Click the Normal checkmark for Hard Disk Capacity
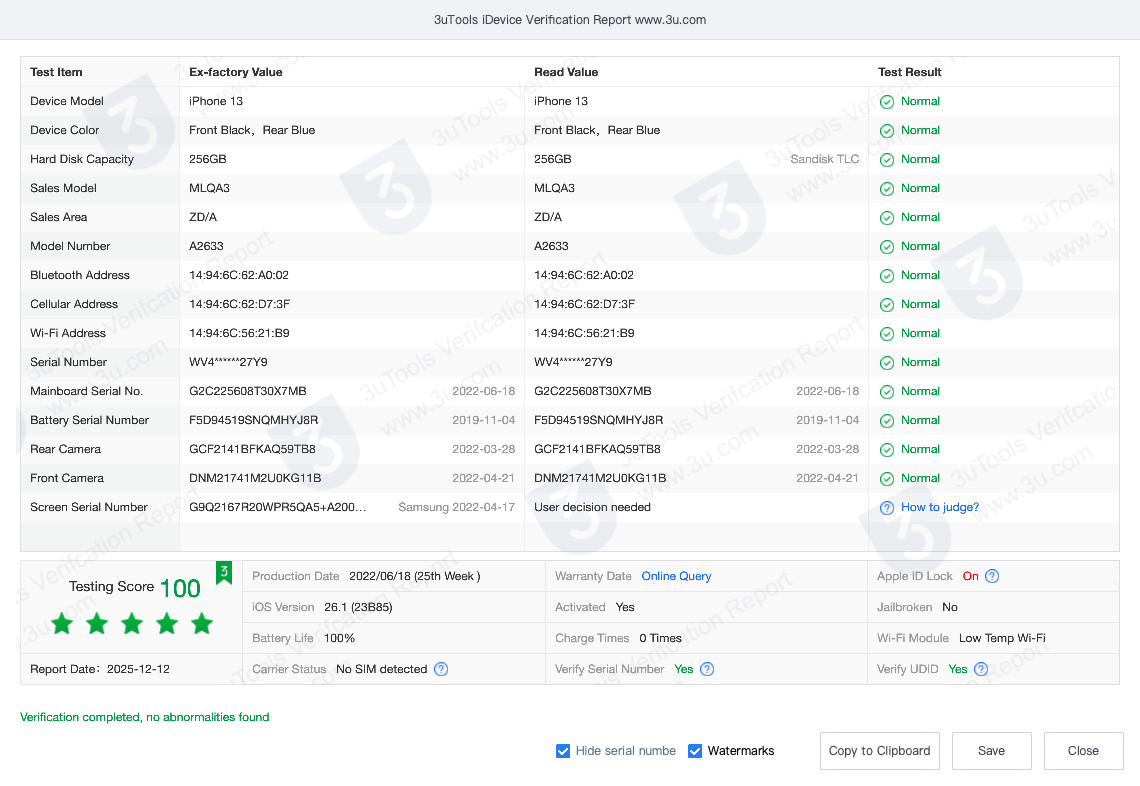The image size is (1140, 786). coord(887,160)
